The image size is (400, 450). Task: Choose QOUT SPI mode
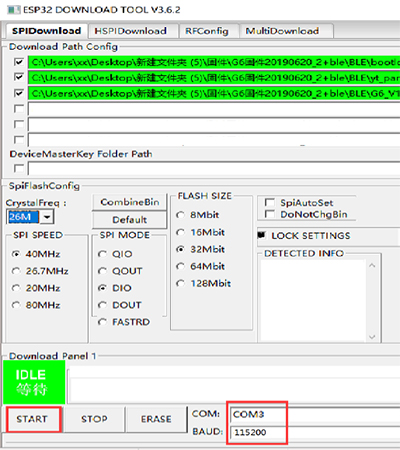pos(120,271)
